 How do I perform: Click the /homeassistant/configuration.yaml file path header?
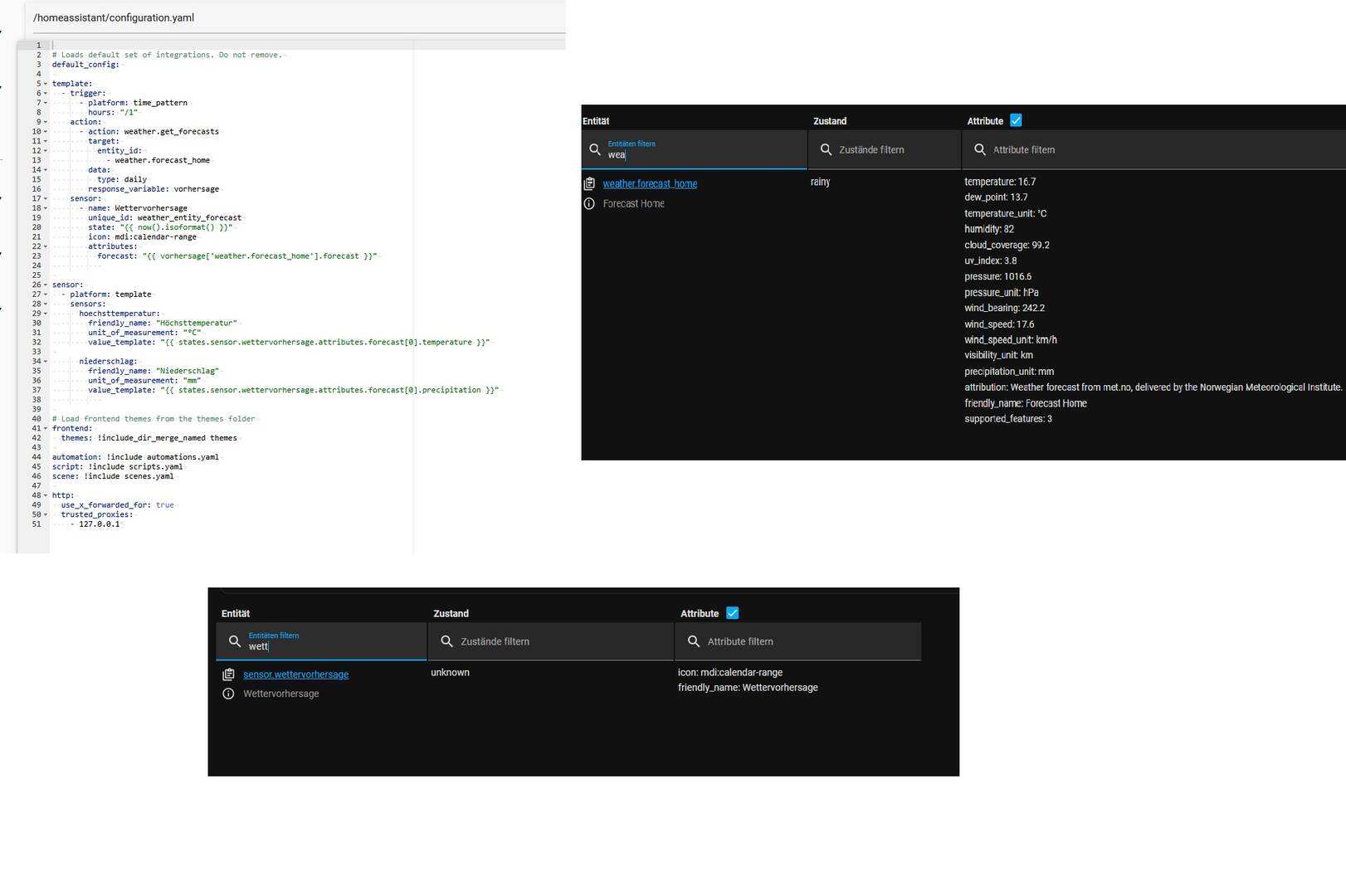point(114,17)
